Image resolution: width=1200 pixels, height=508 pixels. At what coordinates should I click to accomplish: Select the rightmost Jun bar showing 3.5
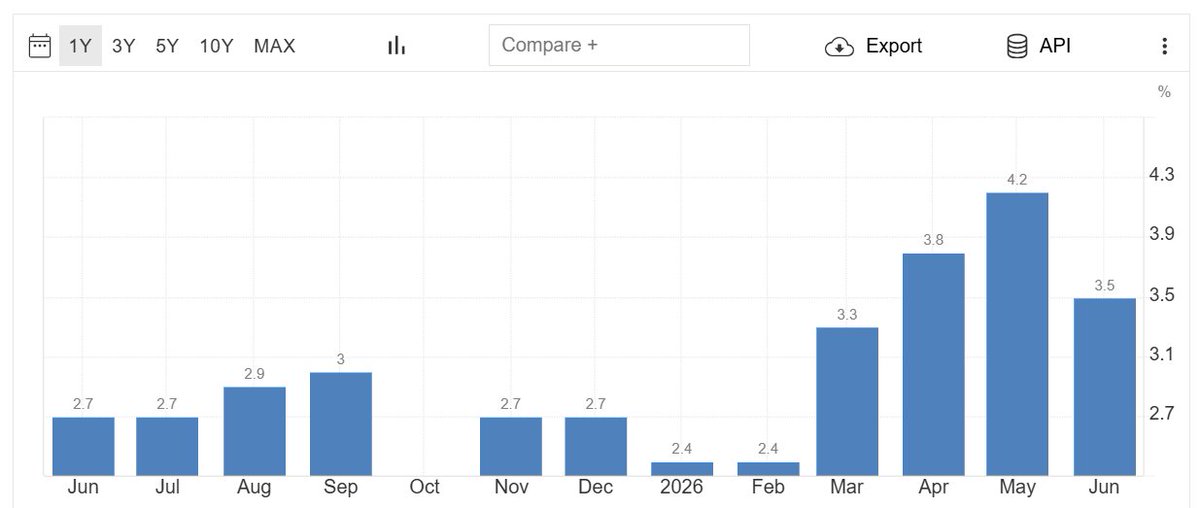point(1105,387)
